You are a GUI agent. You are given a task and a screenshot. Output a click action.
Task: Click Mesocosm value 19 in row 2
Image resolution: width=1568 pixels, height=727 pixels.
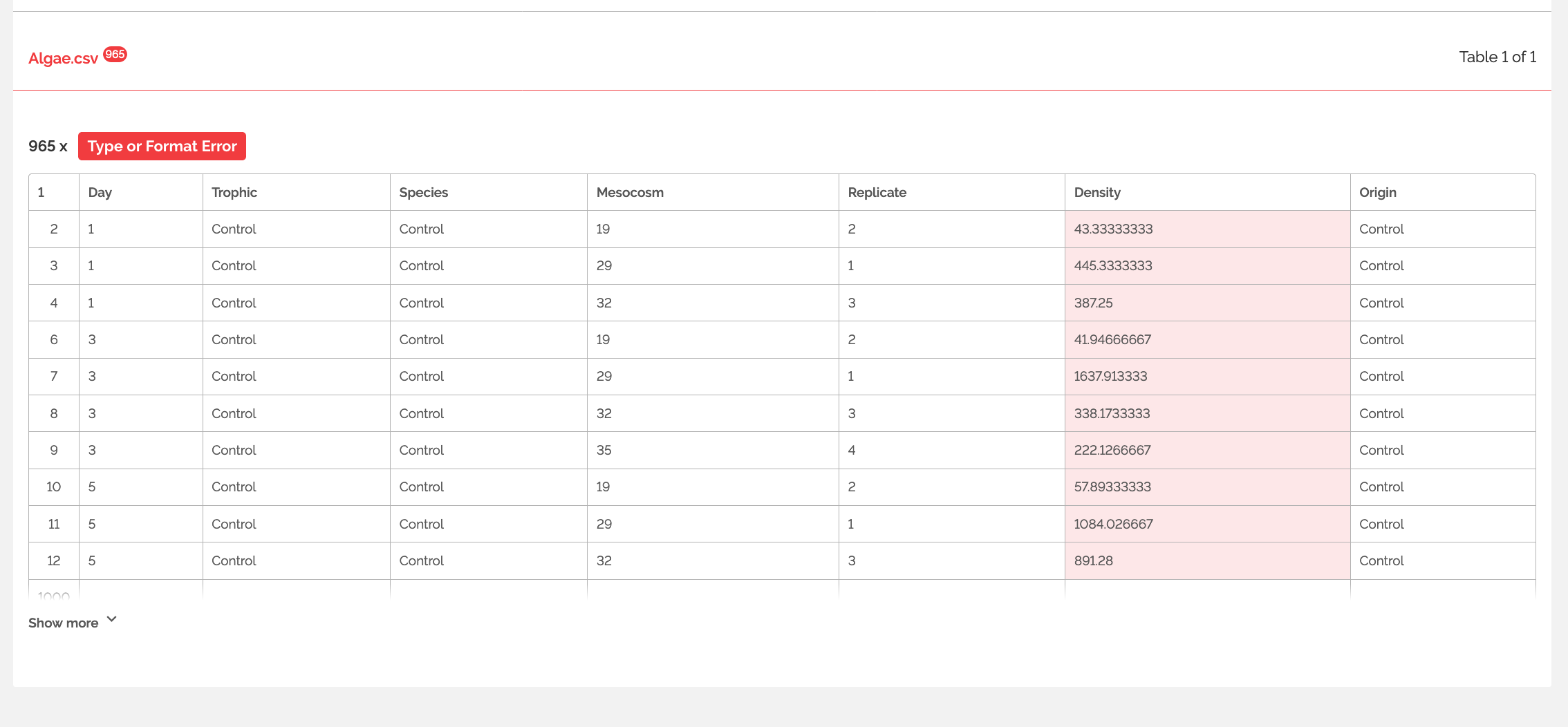pyautogui.click(x=713, y=229)
